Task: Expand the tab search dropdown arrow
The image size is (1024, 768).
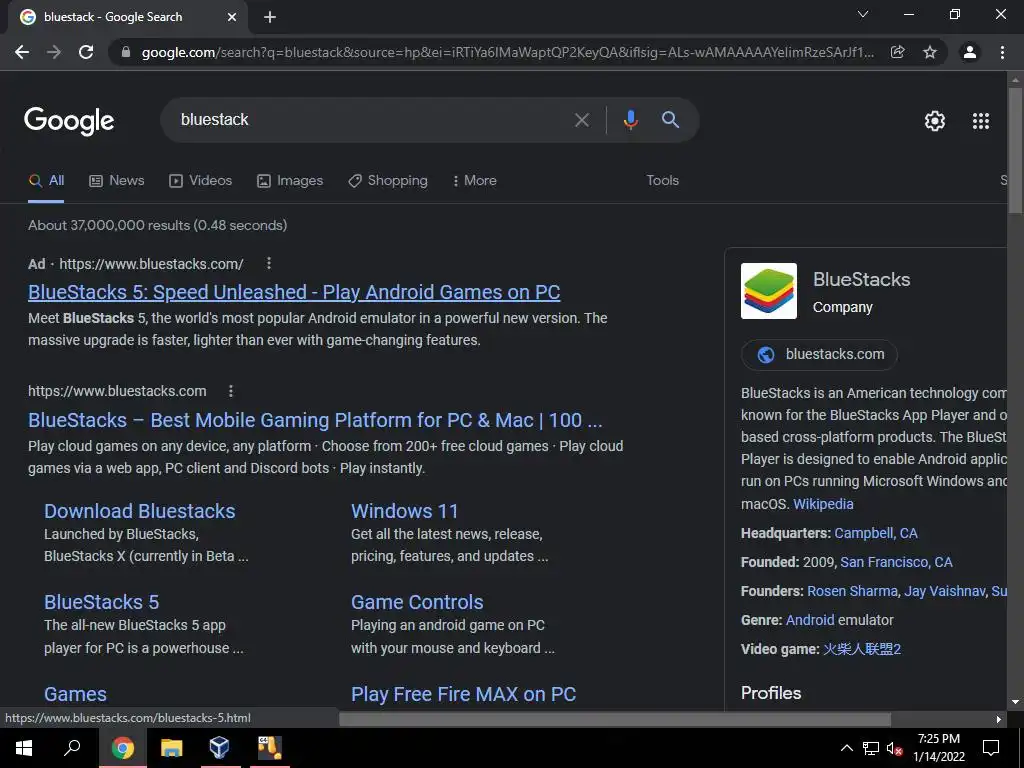Action: tap(863, 14)
